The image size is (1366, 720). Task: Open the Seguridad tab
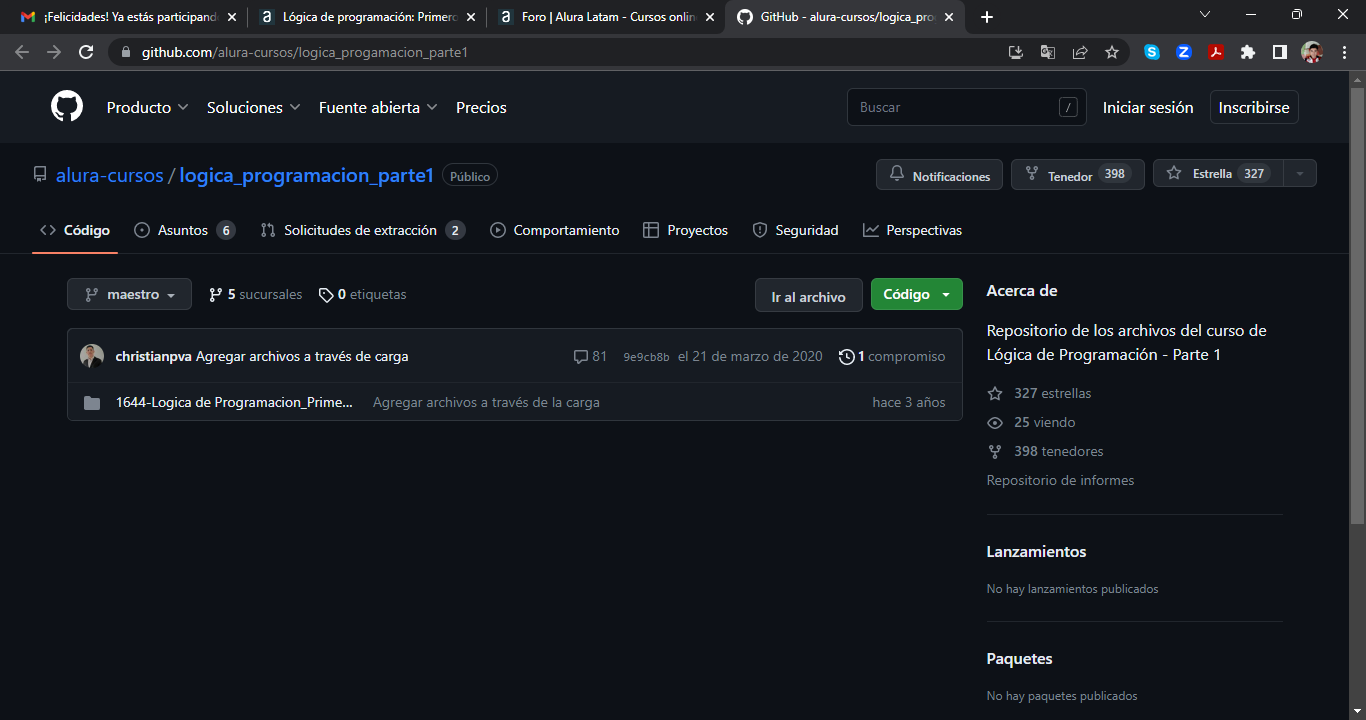tap(796, 230)
